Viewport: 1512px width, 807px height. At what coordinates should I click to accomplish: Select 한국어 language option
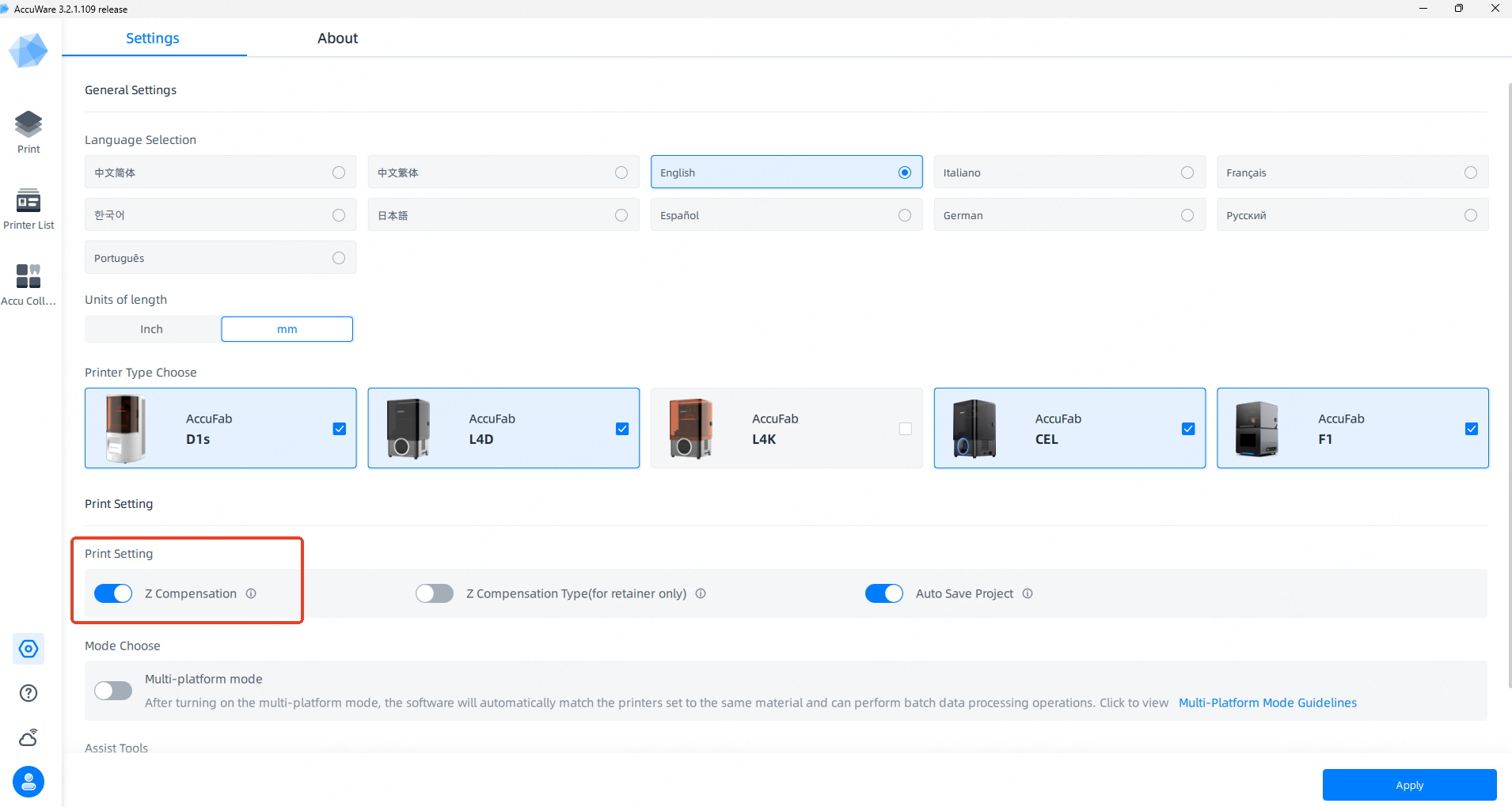(221, 215)
